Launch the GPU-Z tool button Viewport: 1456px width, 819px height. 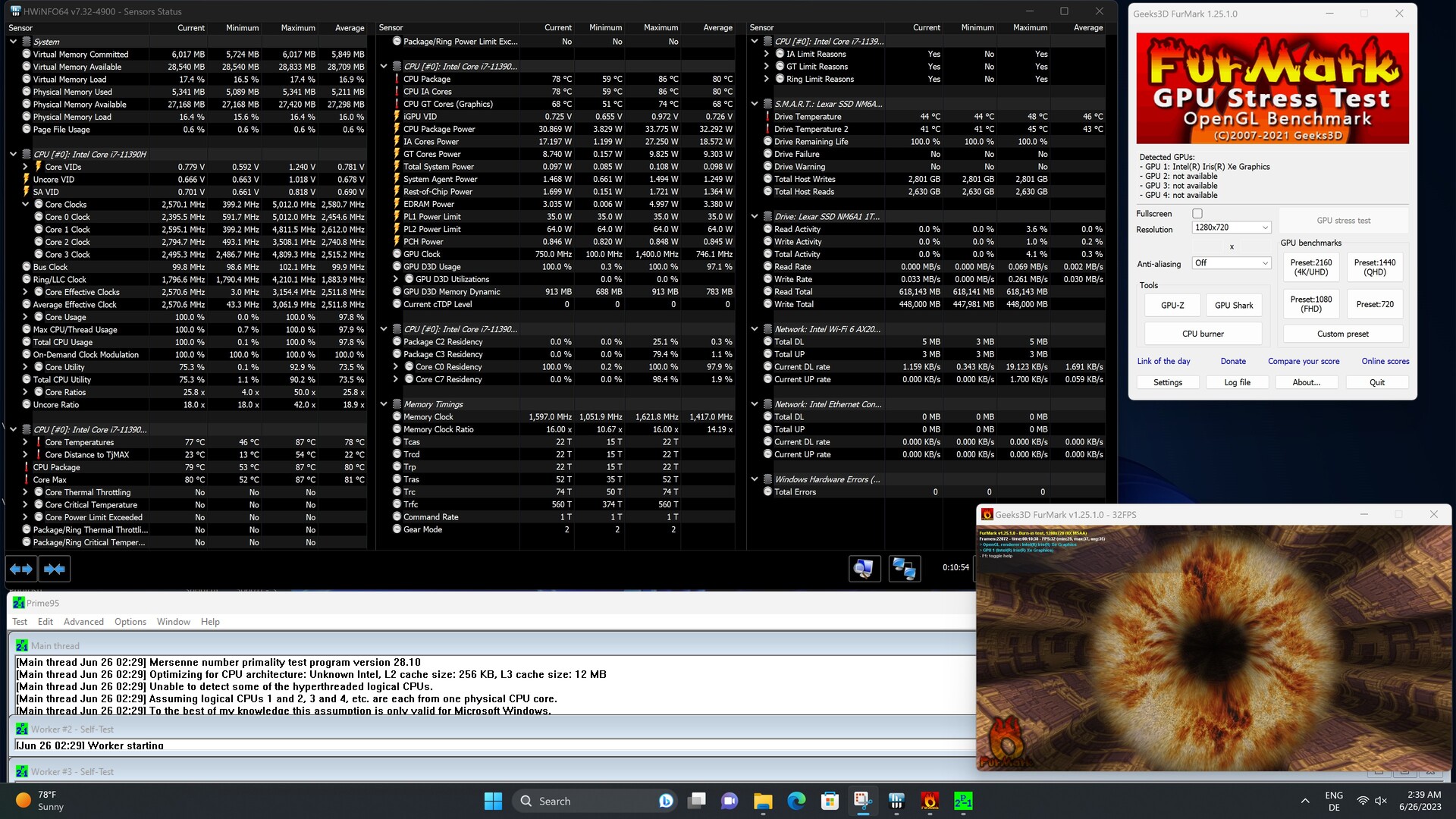[x=1172, y=306]
